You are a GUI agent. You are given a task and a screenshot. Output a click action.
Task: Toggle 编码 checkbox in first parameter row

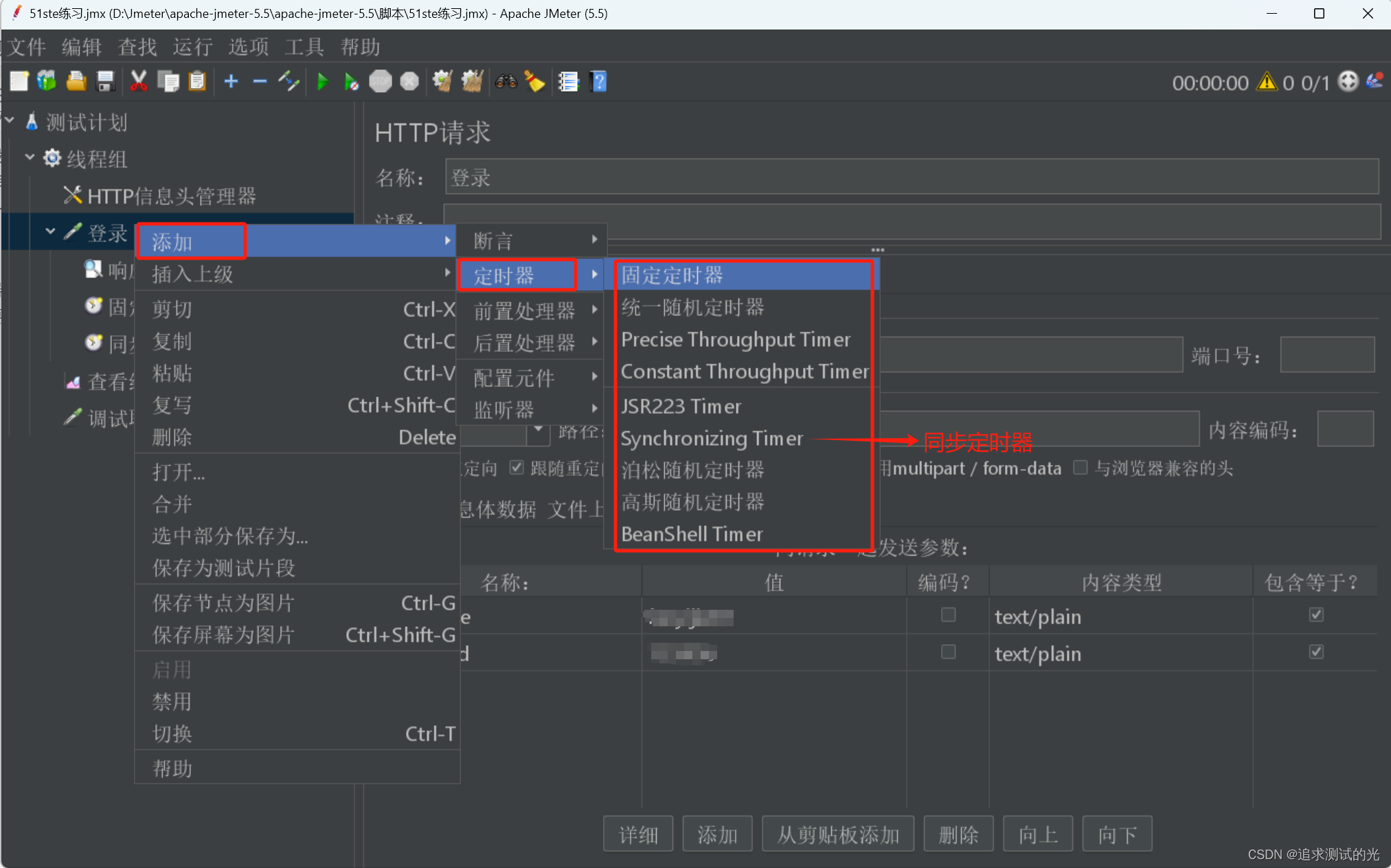click(948, 615)
